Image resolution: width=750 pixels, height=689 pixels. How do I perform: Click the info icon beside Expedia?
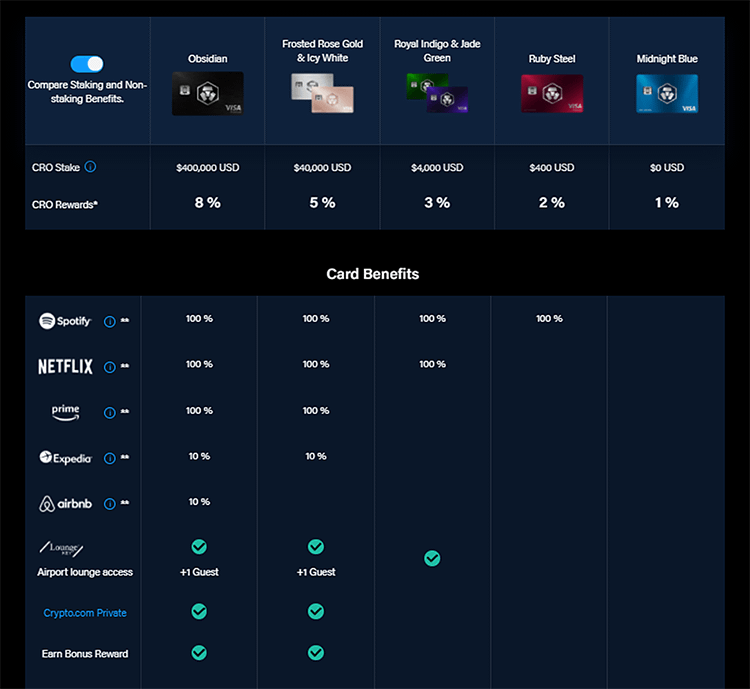(110, 459)
